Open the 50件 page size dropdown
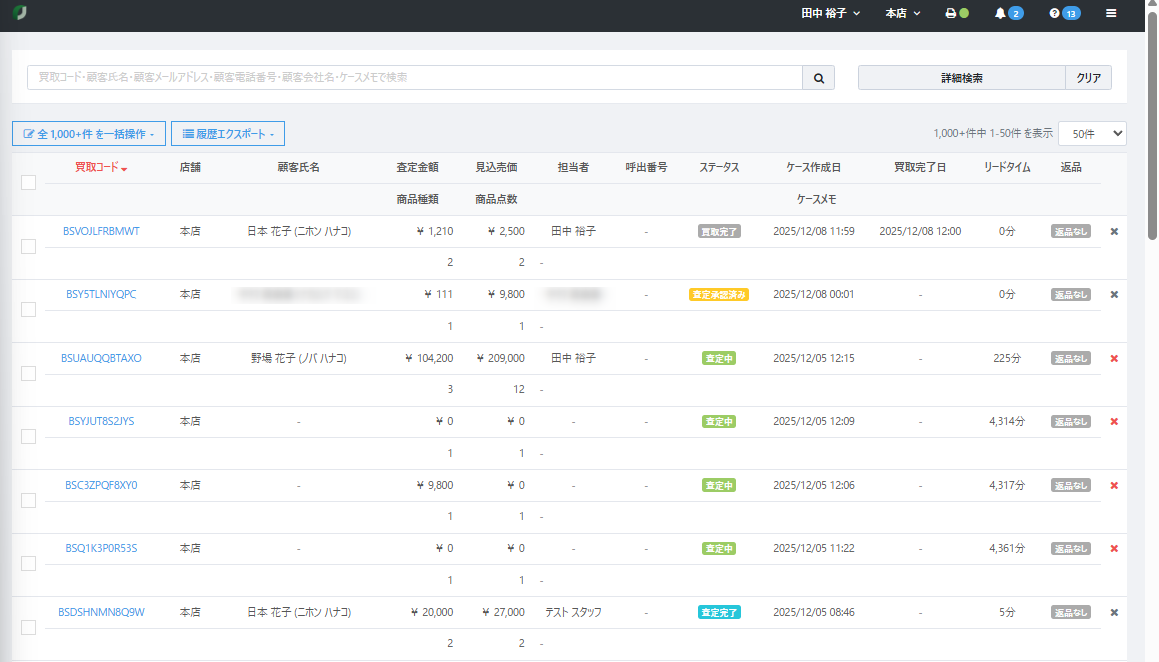 [x=1091, y=133]
